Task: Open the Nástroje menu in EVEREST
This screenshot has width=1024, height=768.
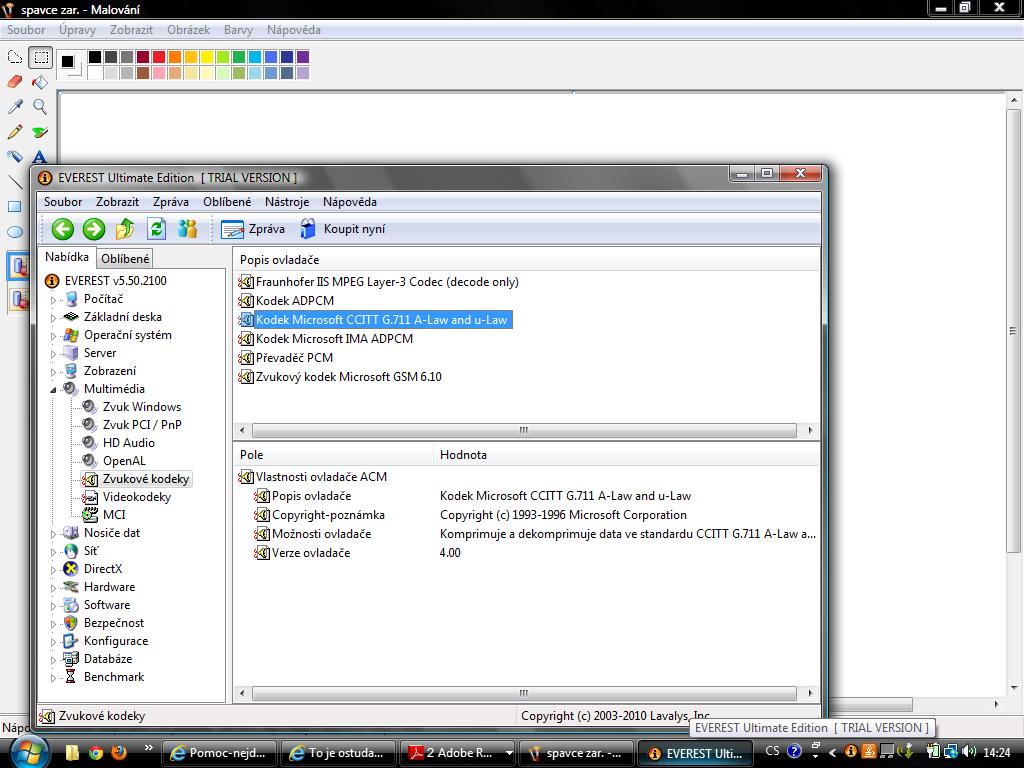Action: [x=287, y=202]
